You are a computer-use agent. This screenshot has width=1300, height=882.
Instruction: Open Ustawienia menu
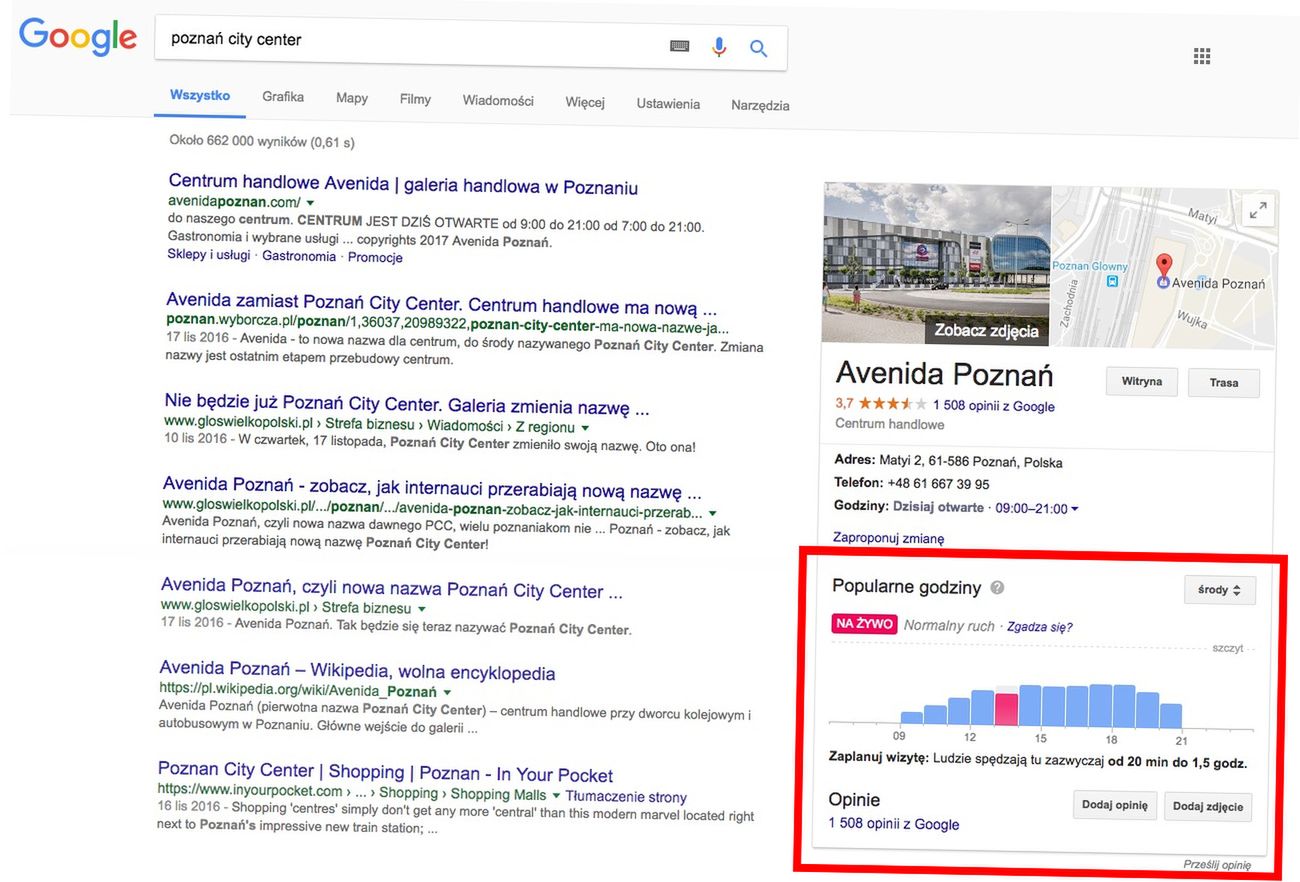tap(668, 104)
